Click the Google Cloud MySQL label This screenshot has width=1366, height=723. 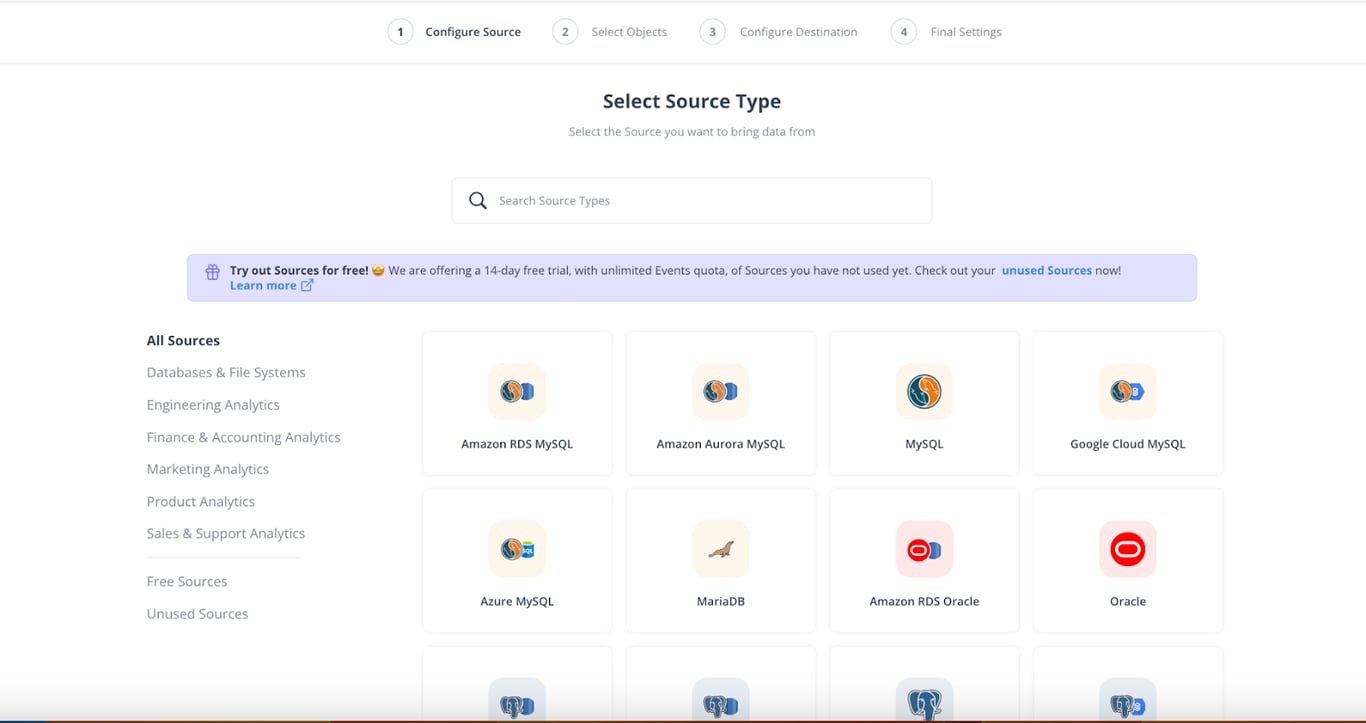1127,444
